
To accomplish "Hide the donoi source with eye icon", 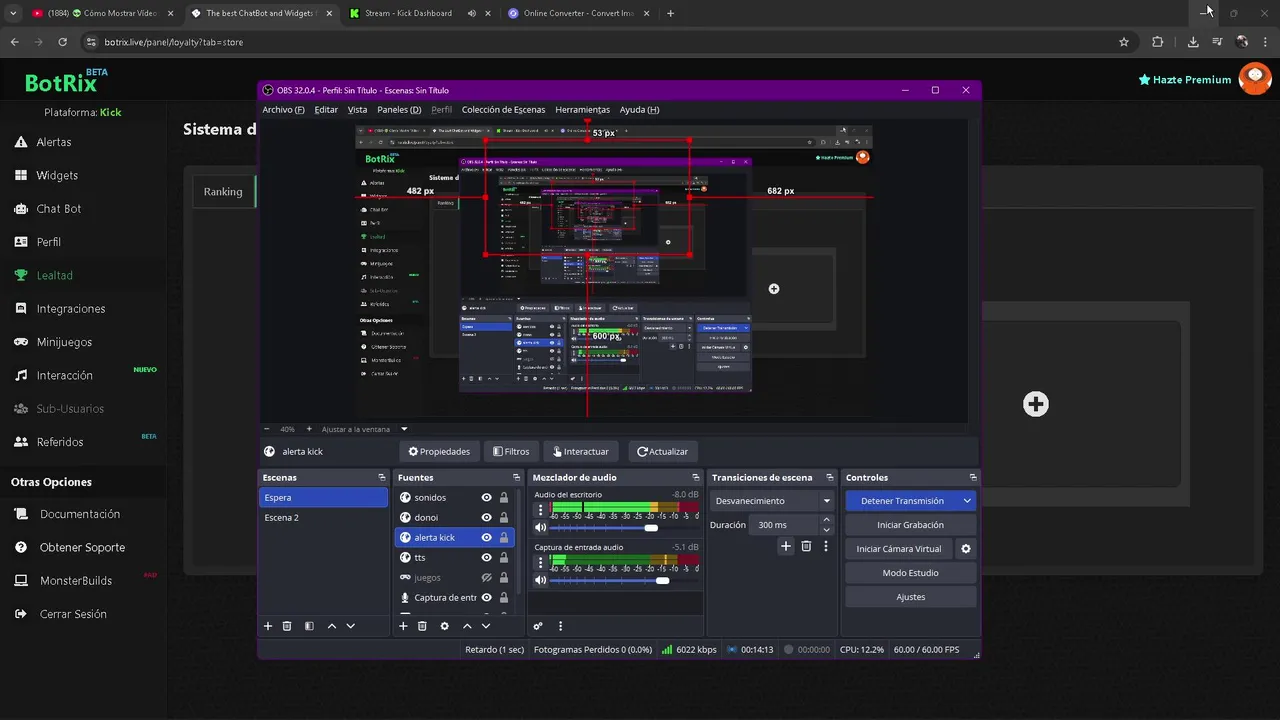I will coord(486,517).
